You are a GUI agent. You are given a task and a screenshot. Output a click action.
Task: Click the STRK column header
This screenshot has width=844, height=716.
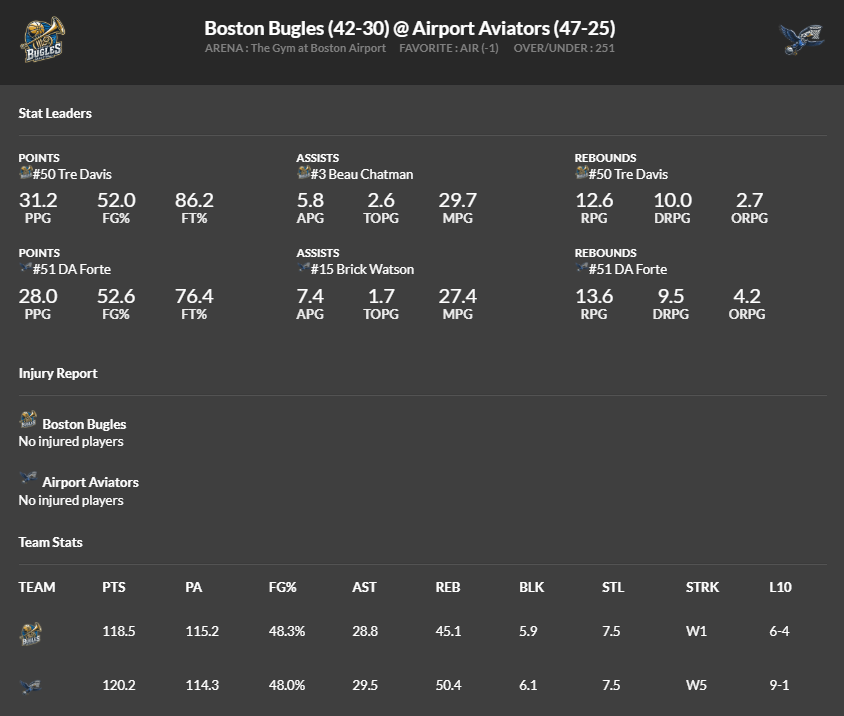click(x=702, y=587)
